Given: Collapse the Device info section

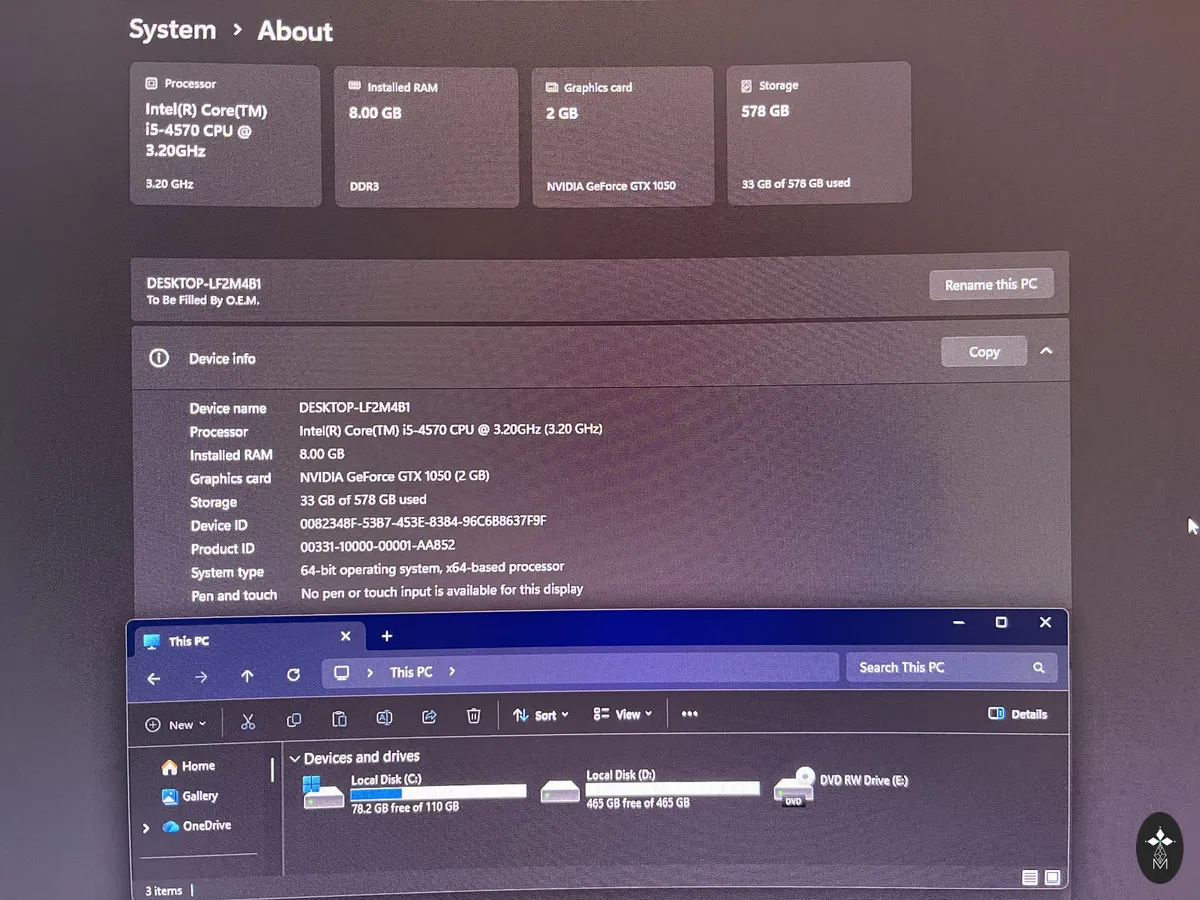Looking at the screenshot, I should click(x=1046, y=351).
